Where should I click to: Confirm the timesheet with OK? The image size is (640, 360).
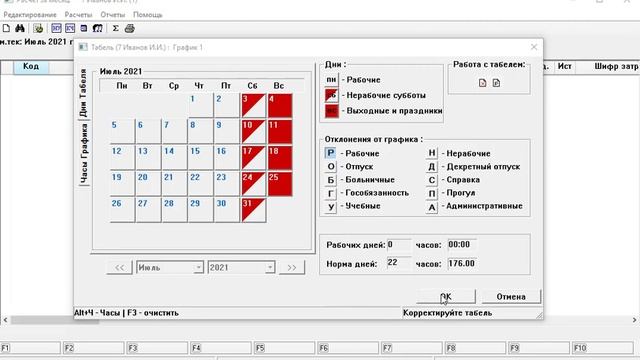click(446, 296)
